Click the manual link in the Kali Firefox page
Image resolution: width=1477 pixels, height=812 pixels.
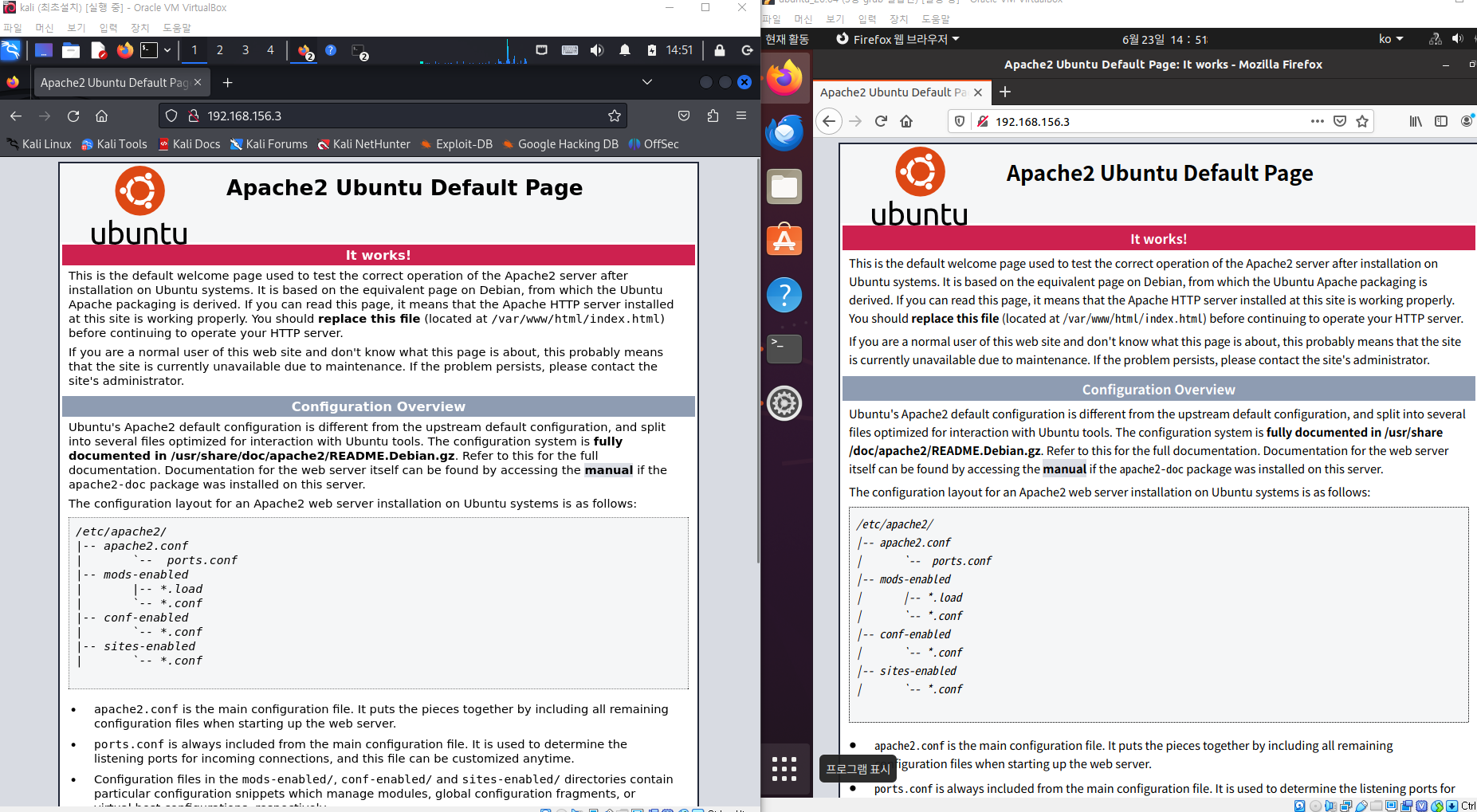(609, 470)
